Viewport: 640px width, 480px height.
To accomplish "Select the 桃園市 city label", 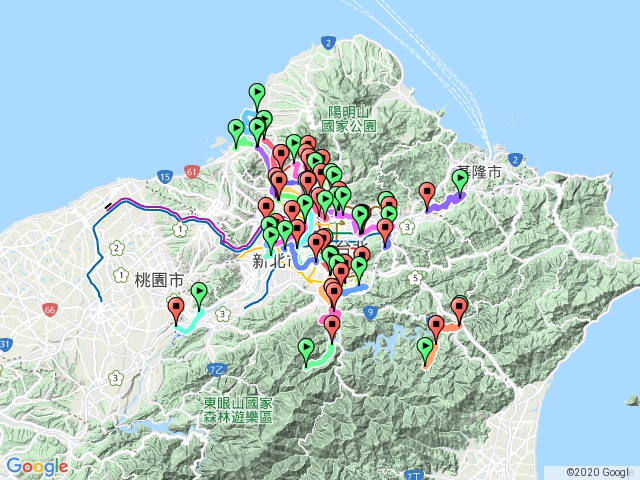I will pos(159,280).
